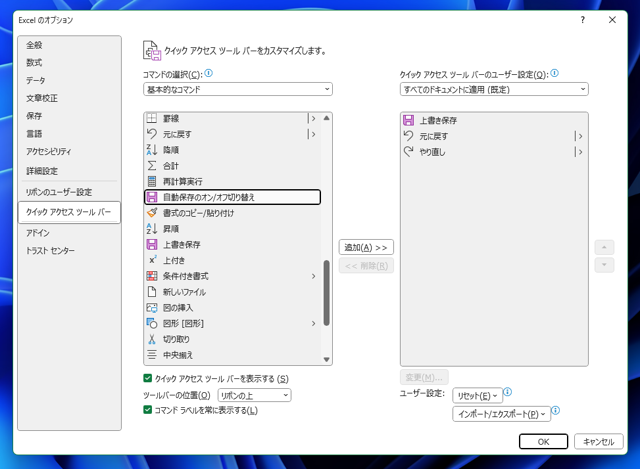Screen dimensions: 640x469
Task: Click the 図の挿入 picture icon
Action: click(x=152, y=307)
